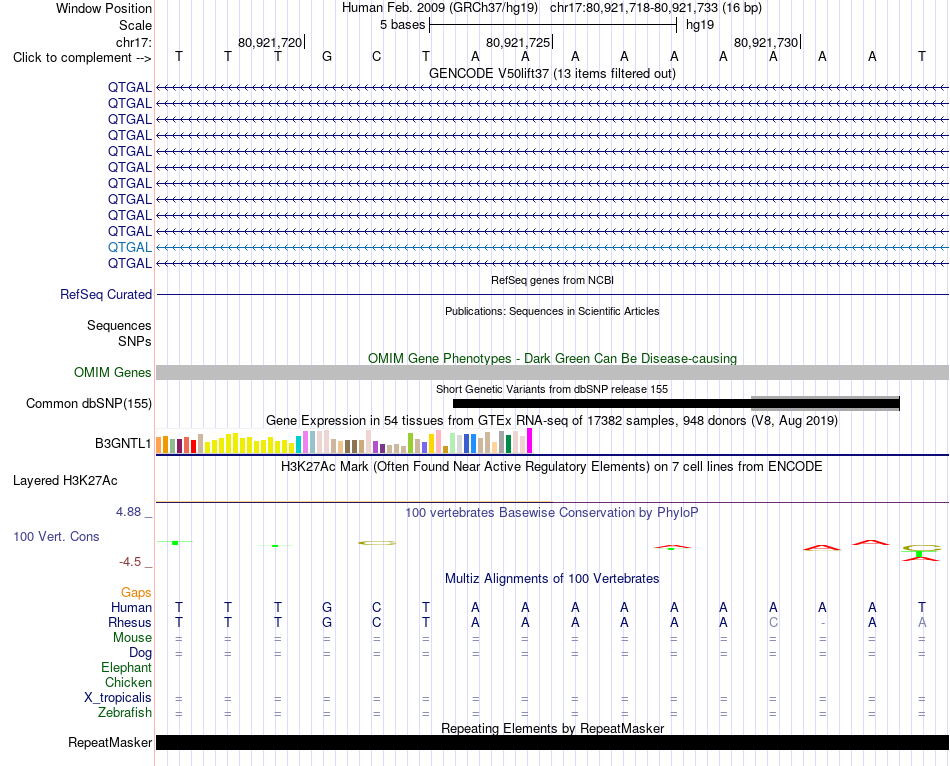The width and height of the screenshot is (950, 766).
Task: Click the B3GNTL1 GTEx expression label
Action: [x=123, y=444]
